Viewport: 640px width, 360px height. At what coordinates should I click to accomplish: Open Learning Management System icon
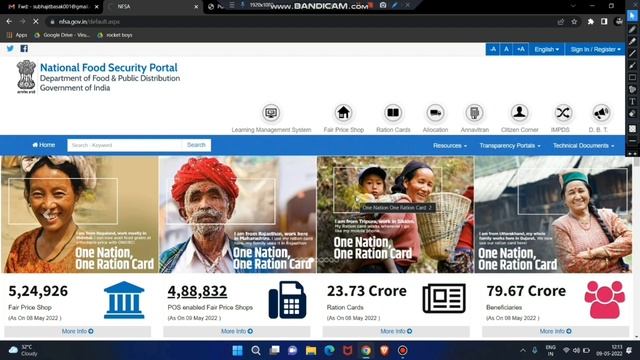click(x=271, y=113)
